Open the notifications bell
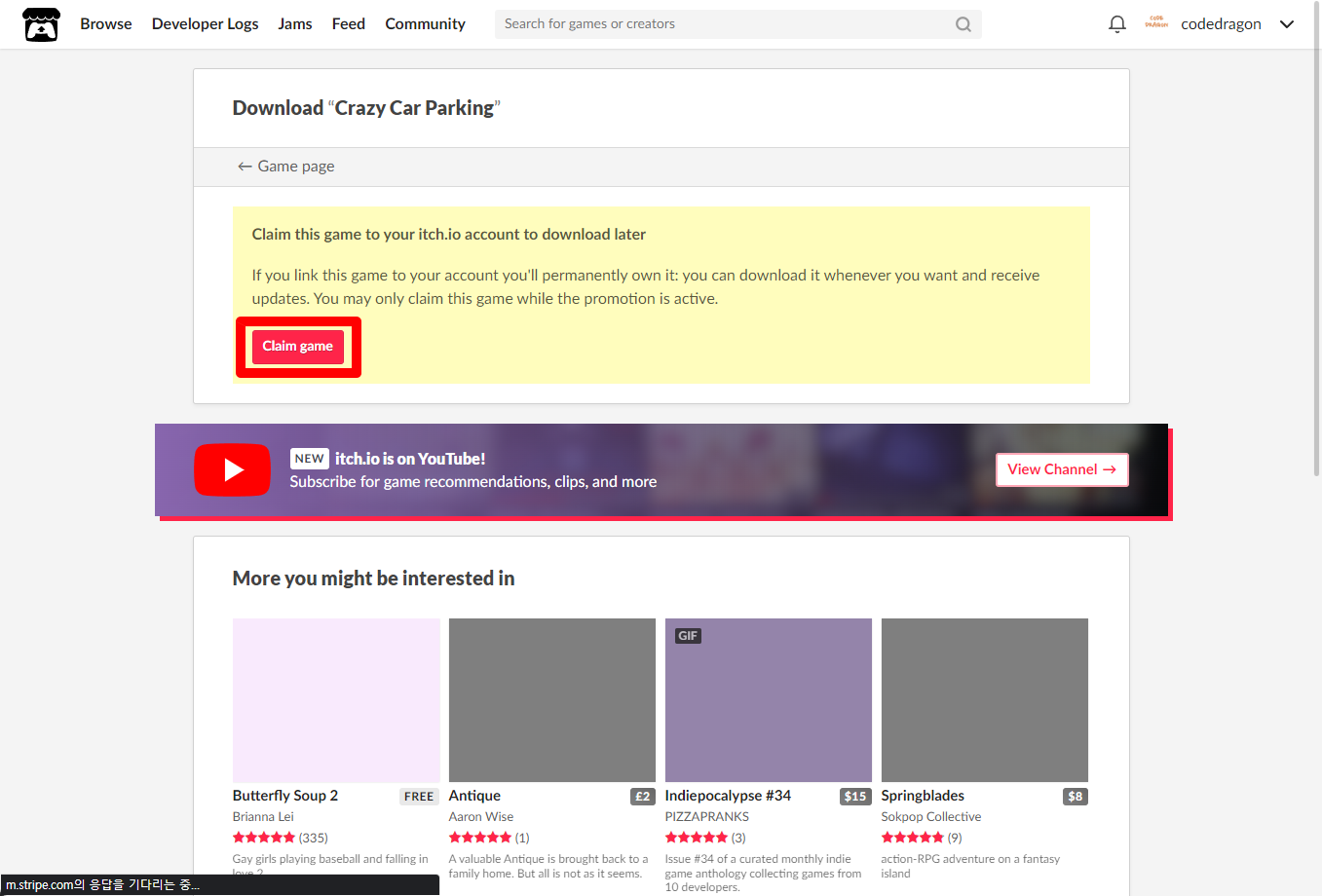The image size is (1322, 896). click(x=1117, y=24)
